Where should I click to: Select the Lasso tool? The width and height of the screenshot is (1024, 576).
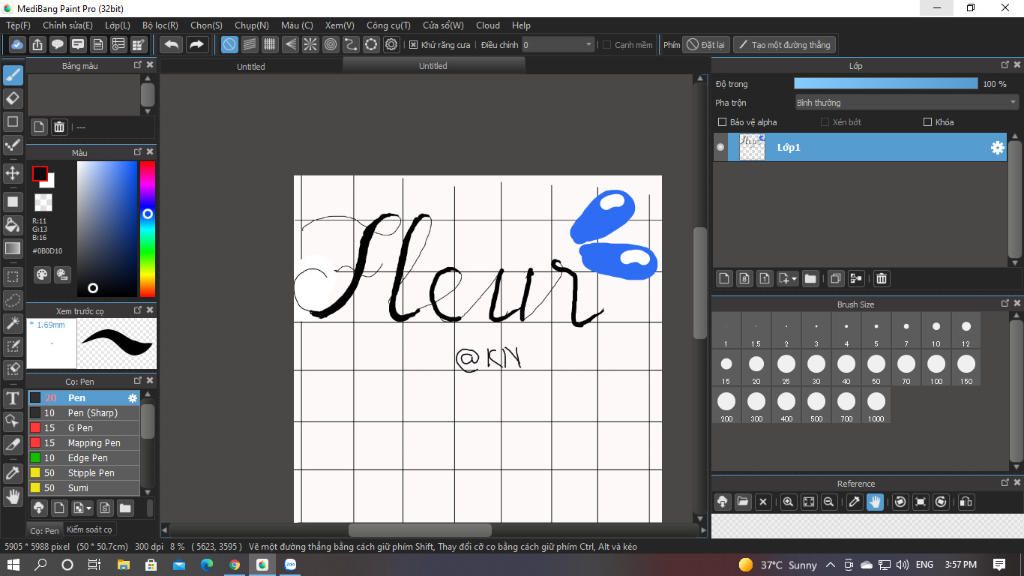click(x=12, y=300)
